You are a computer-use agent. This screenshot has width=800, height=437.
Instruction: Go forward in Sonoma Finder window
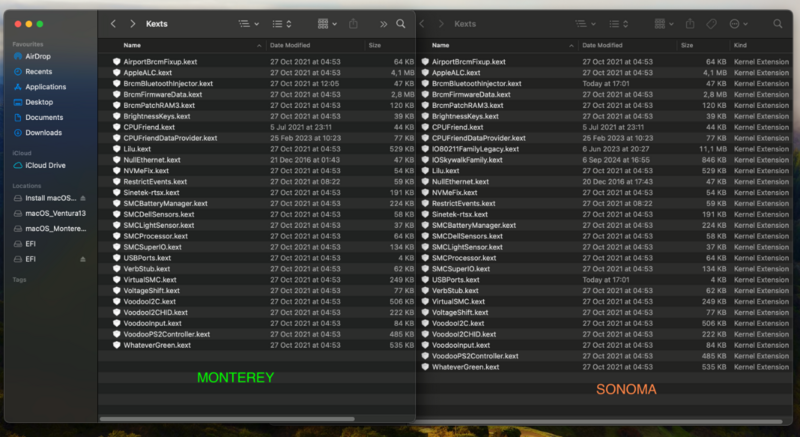[x=441, y=24]
